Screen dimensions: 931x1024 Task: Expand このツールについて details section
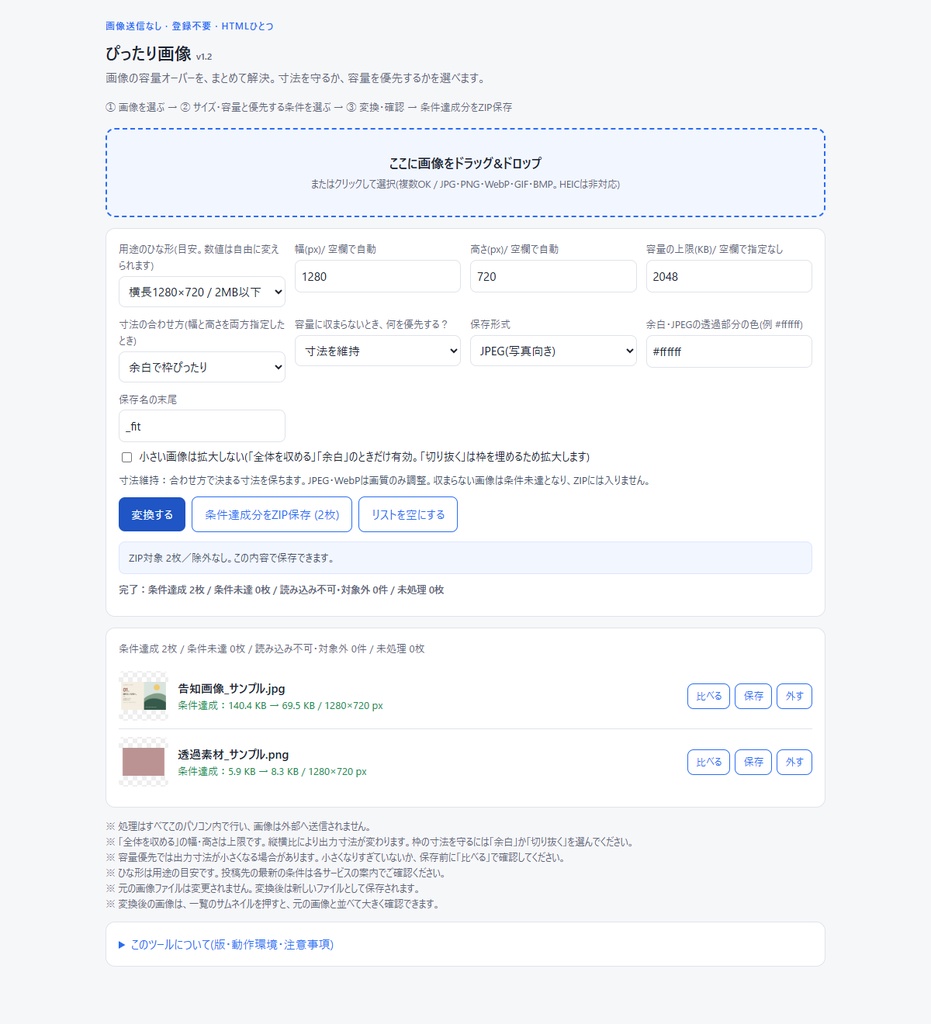pyautogui.click(x=226, y=944)
